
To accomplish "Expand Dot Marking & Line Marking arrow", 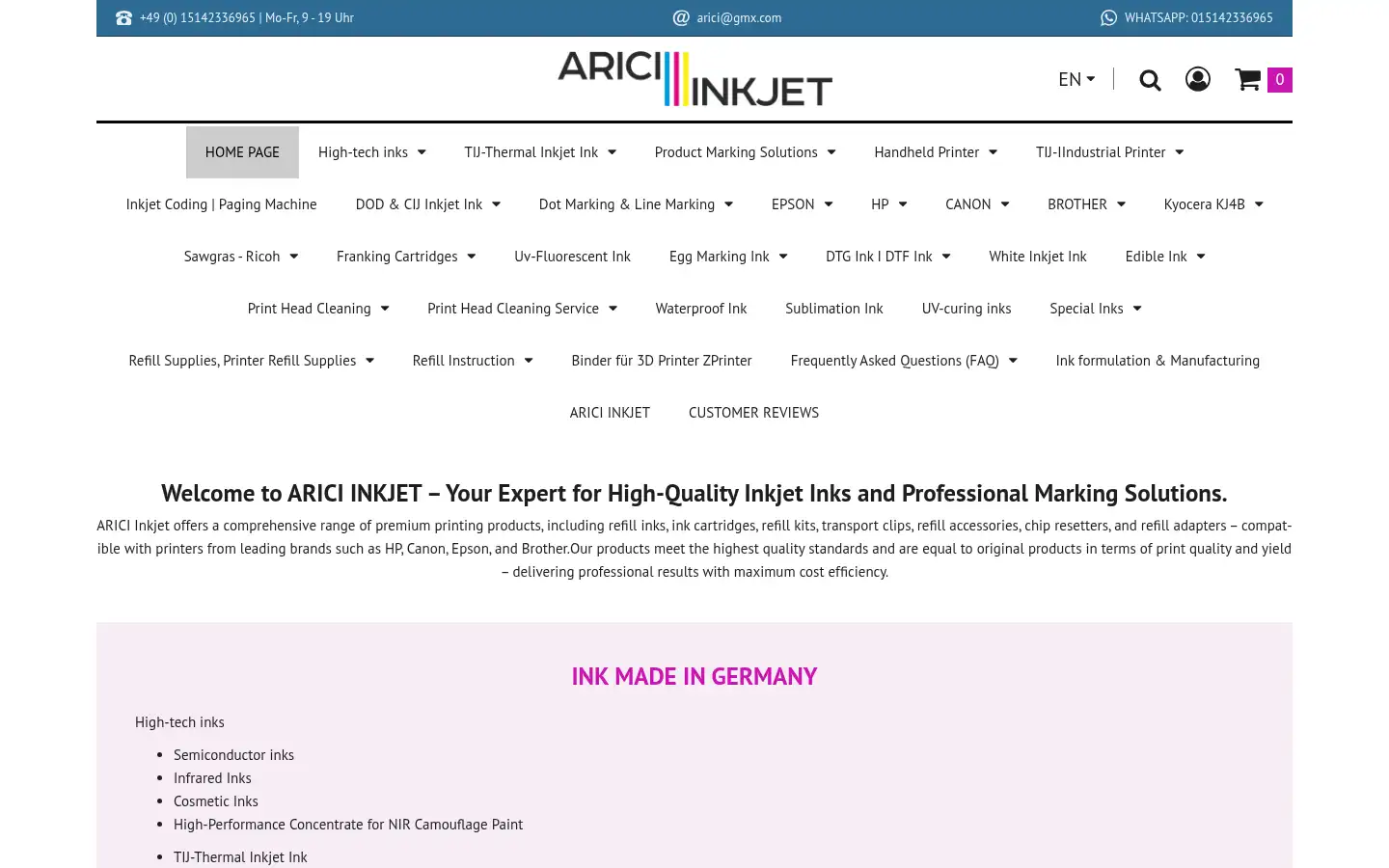I will click(x=728, y=204).
